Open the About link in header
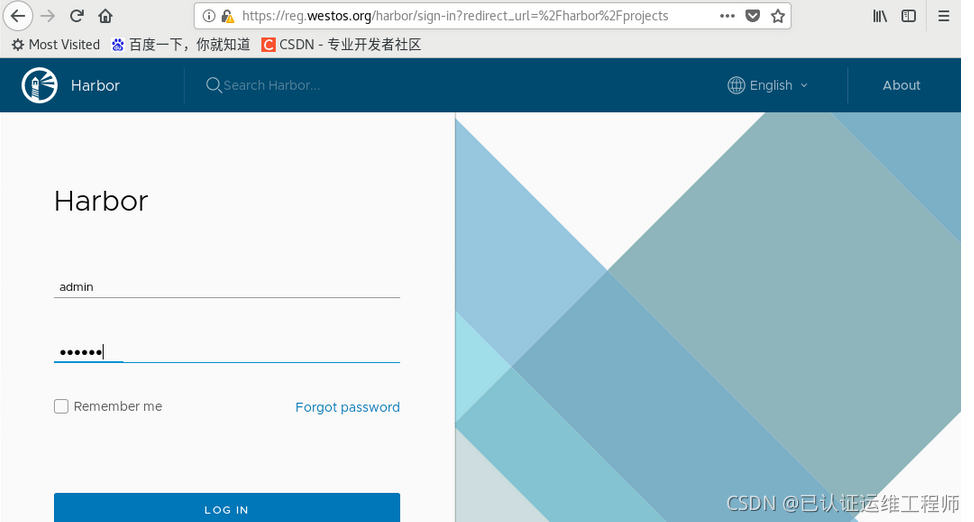The image size is (974, 522). point(901,85)
